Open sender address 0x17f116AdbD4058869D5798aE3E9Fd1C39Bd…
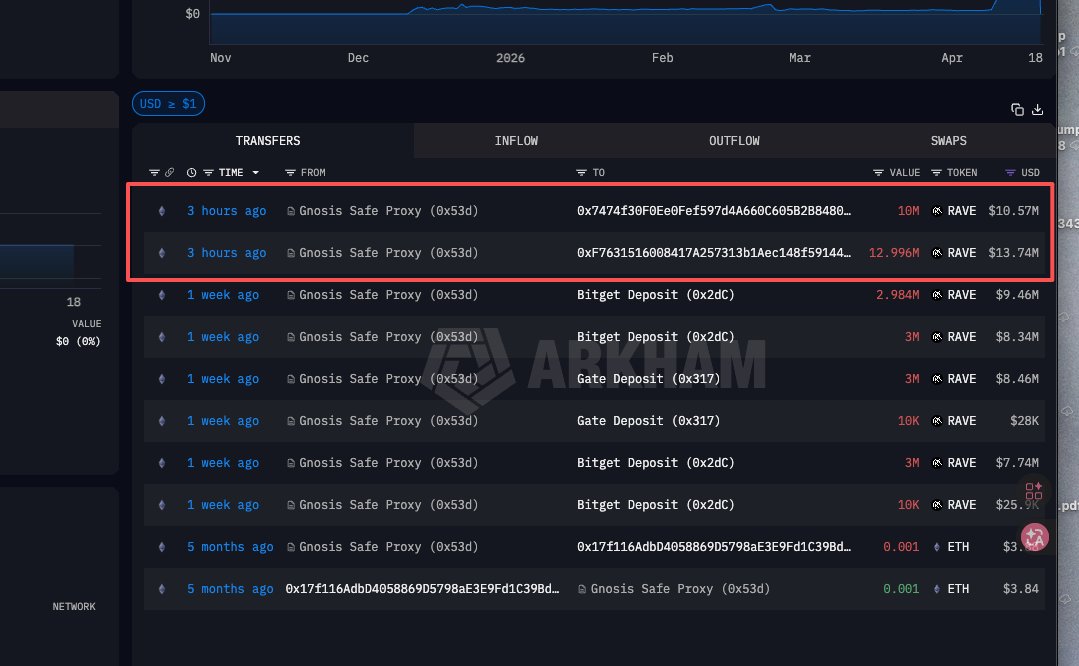 422,589
